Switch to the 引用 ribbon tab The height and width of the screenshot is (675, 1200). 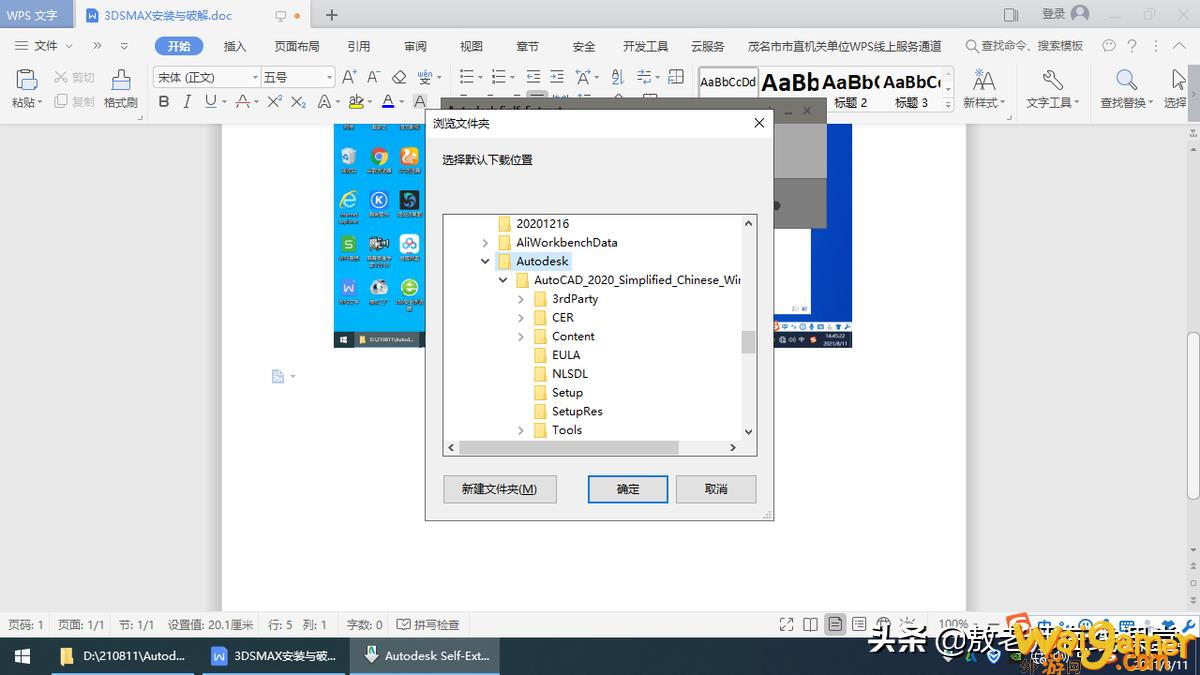pos(359,46)
